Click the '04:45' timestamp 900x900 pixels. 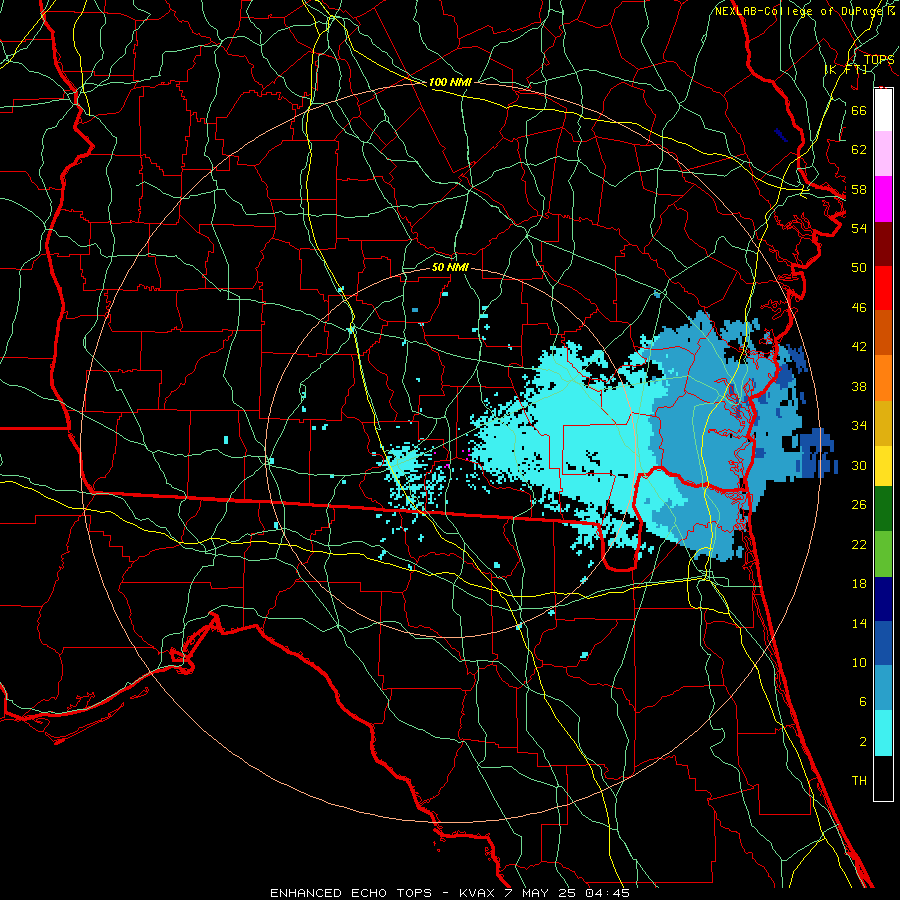pyautogui.click(x=608, y=893)
